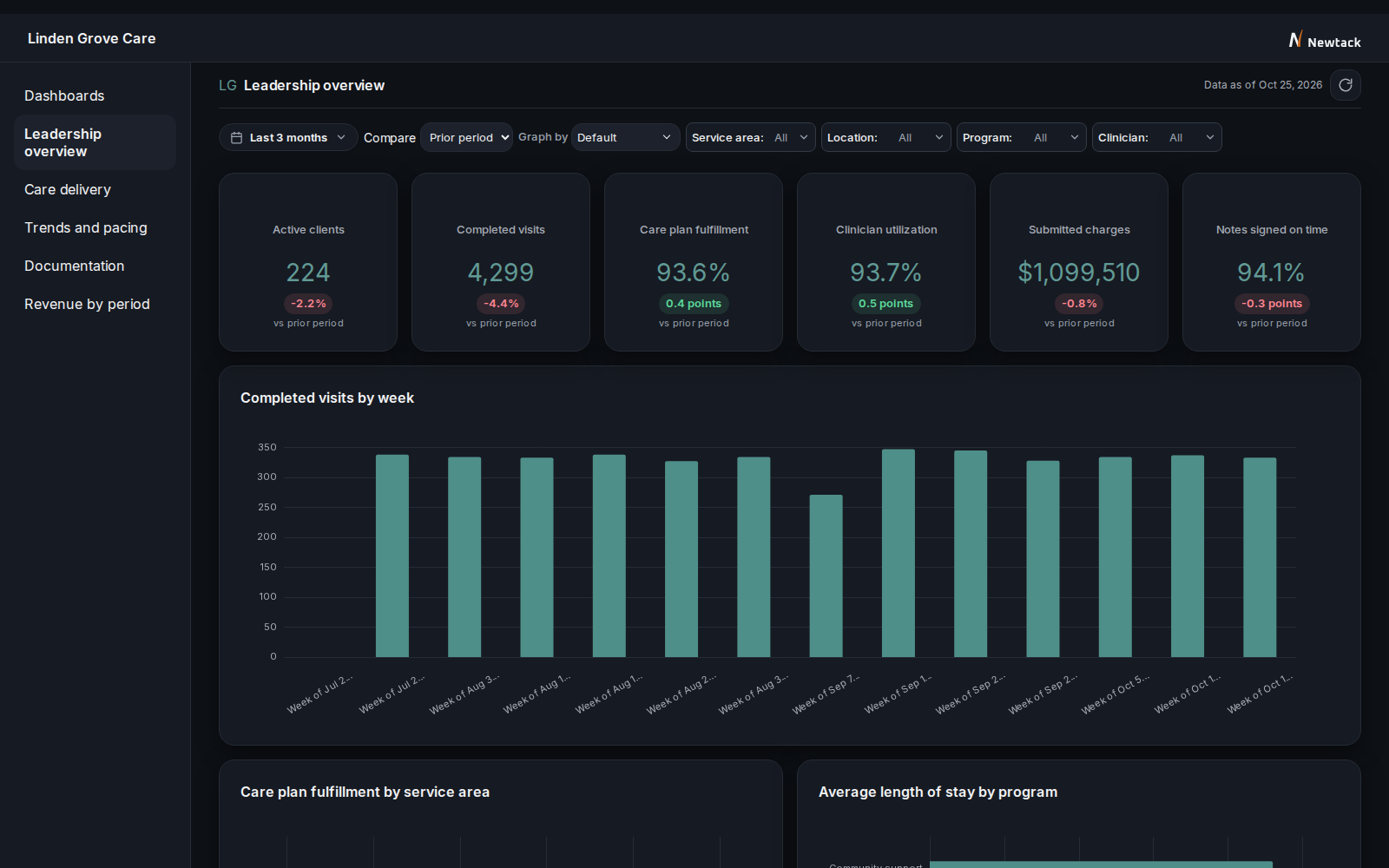Click Average length of stay by program heading
The width and height of the screenshot is (1389, 868).
938,792
